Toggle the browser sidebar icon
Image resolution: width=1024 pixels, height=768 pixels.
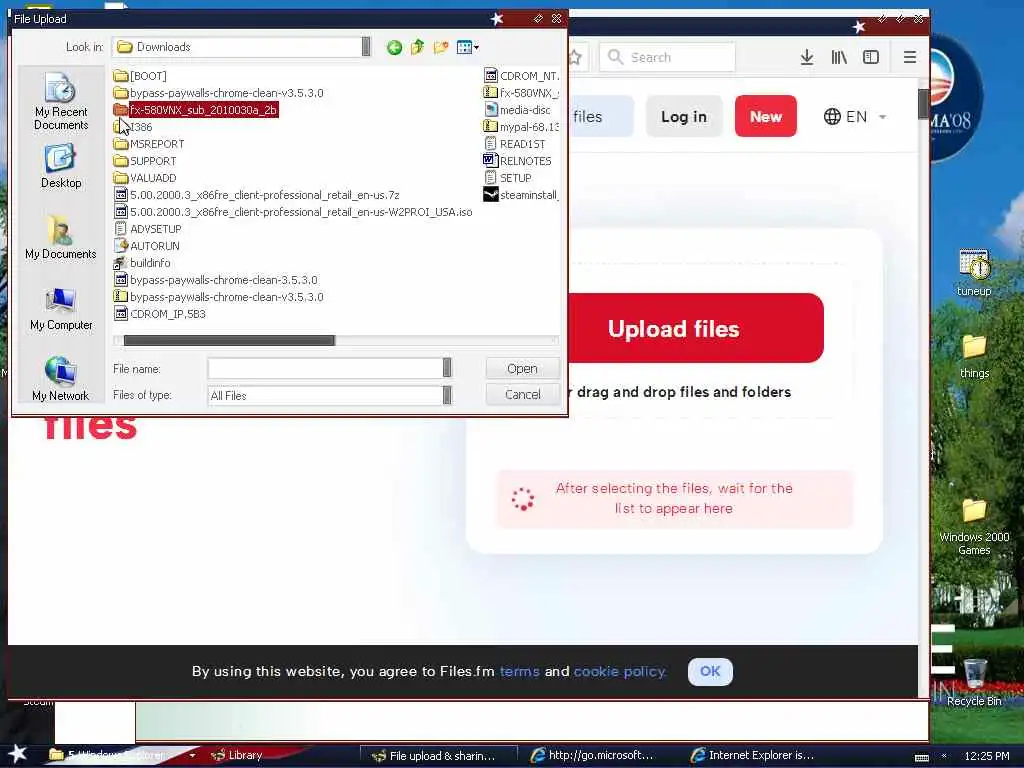871,57
